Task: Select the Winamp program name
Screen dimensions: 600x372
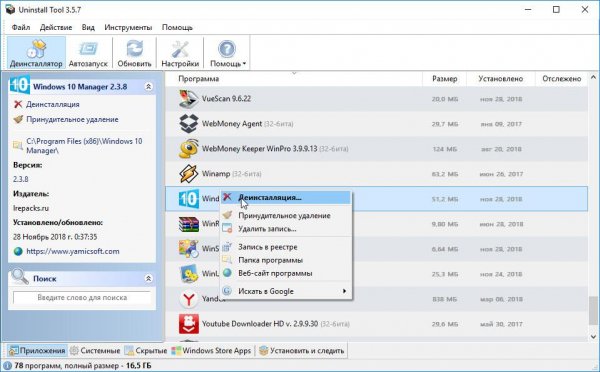Action: point(216,174)
